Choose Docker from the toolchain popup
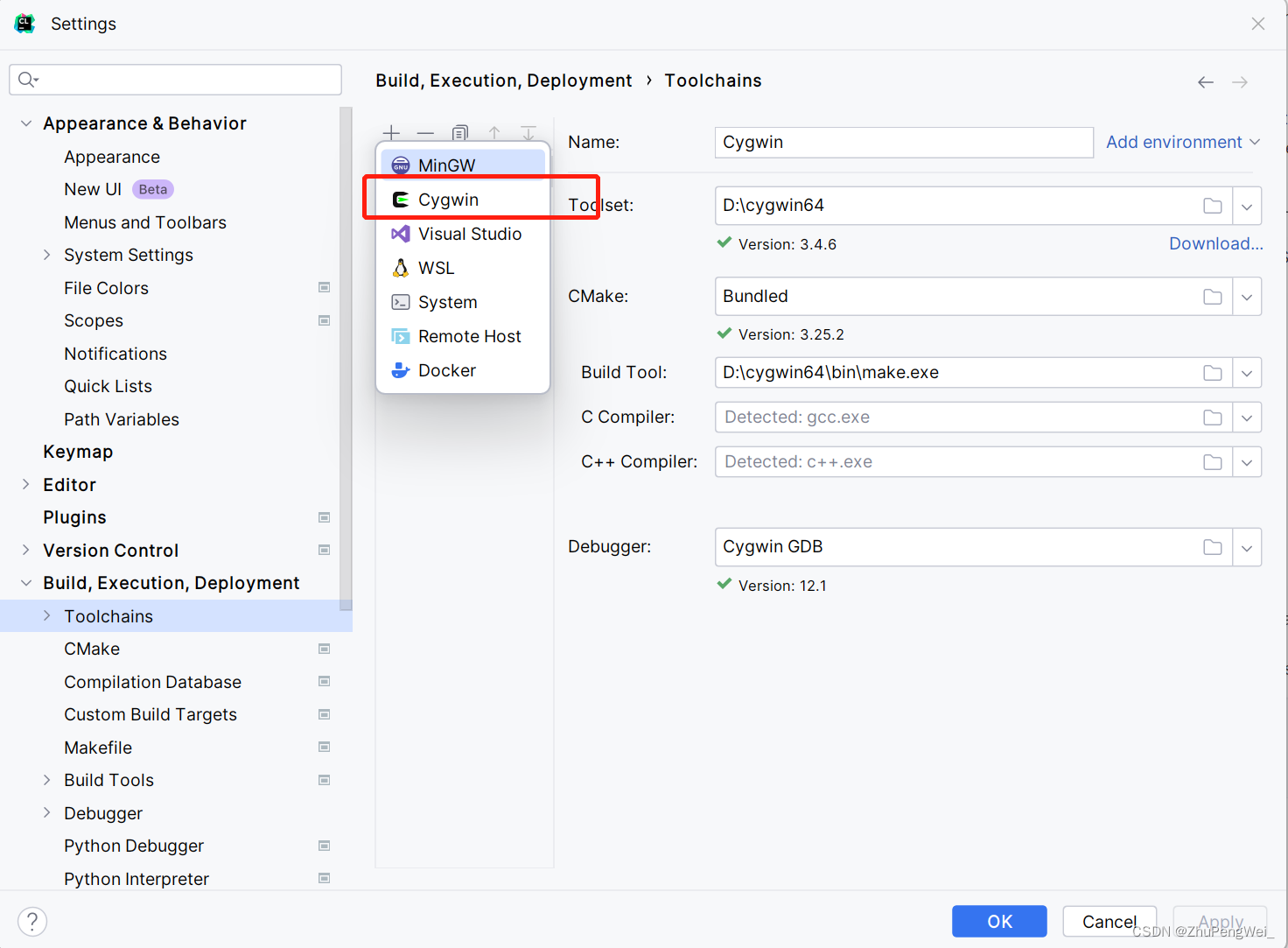The width and height of the screenshot is (1288, 948). pyautogui.click(x=463, y=370)
